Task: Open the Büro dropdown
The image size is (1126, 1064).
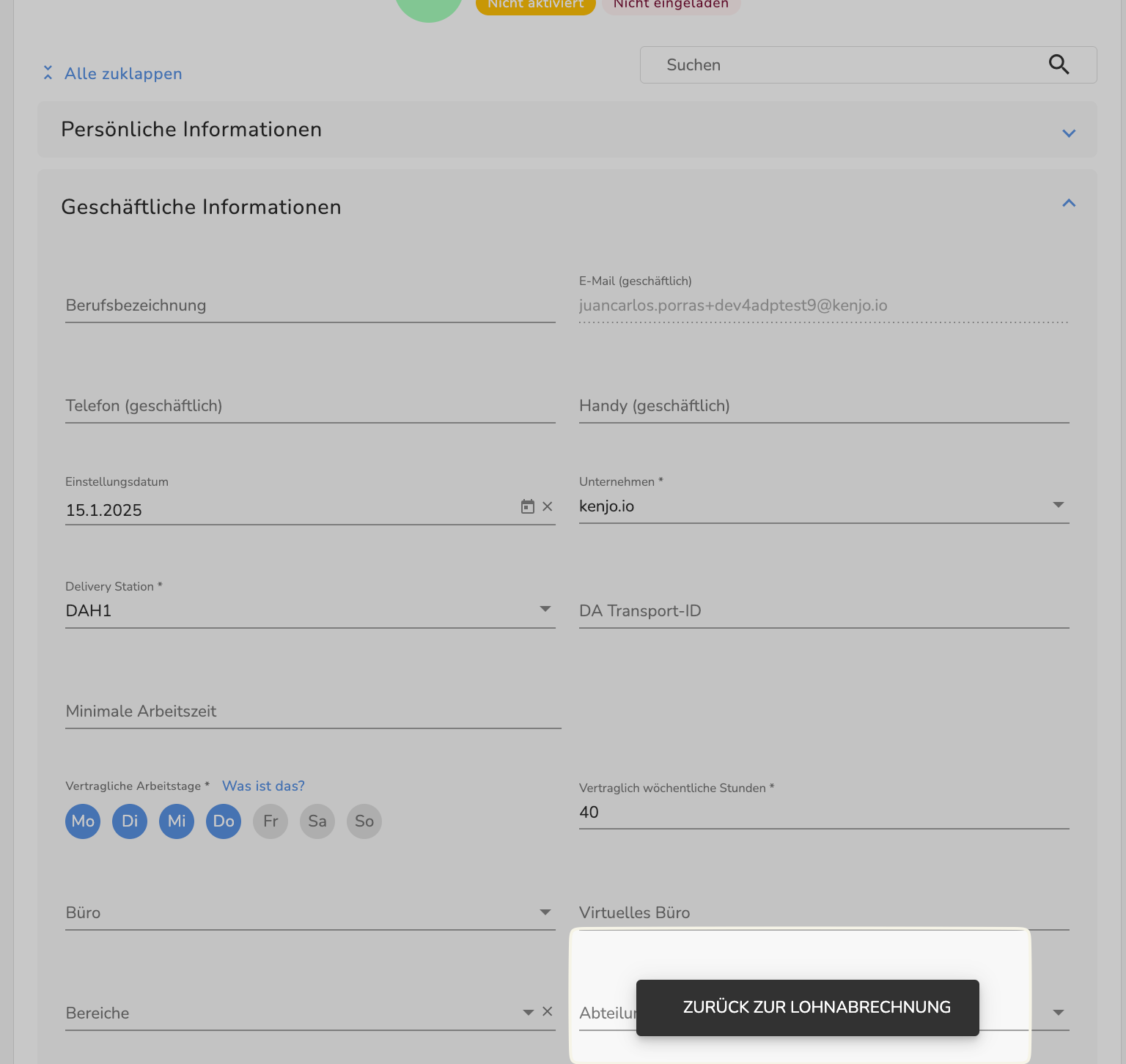Action: coord(545,912)
